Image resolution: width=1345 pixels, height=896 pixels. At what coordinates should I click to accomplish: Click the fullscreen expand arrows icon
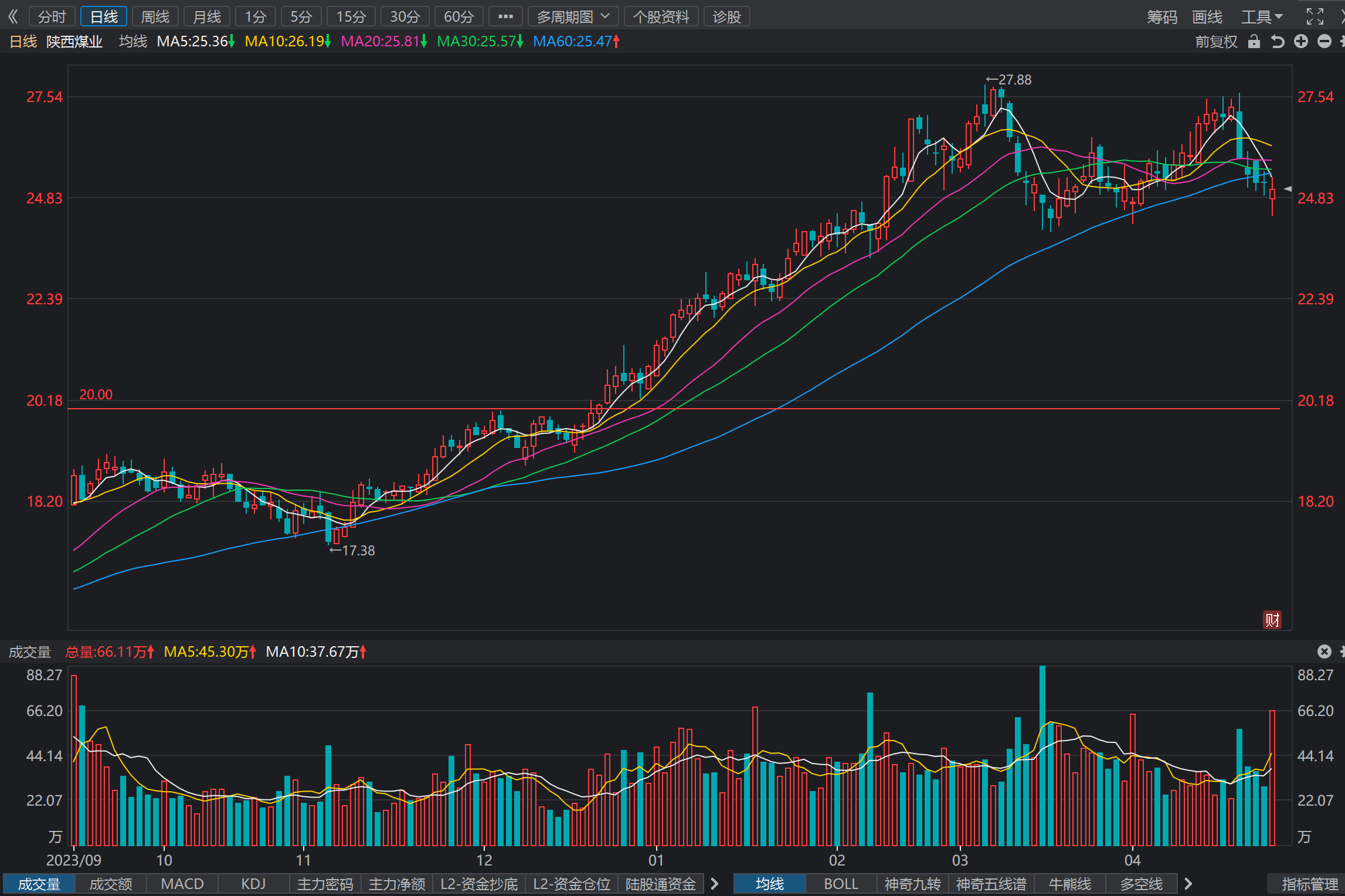point(1315,16)
